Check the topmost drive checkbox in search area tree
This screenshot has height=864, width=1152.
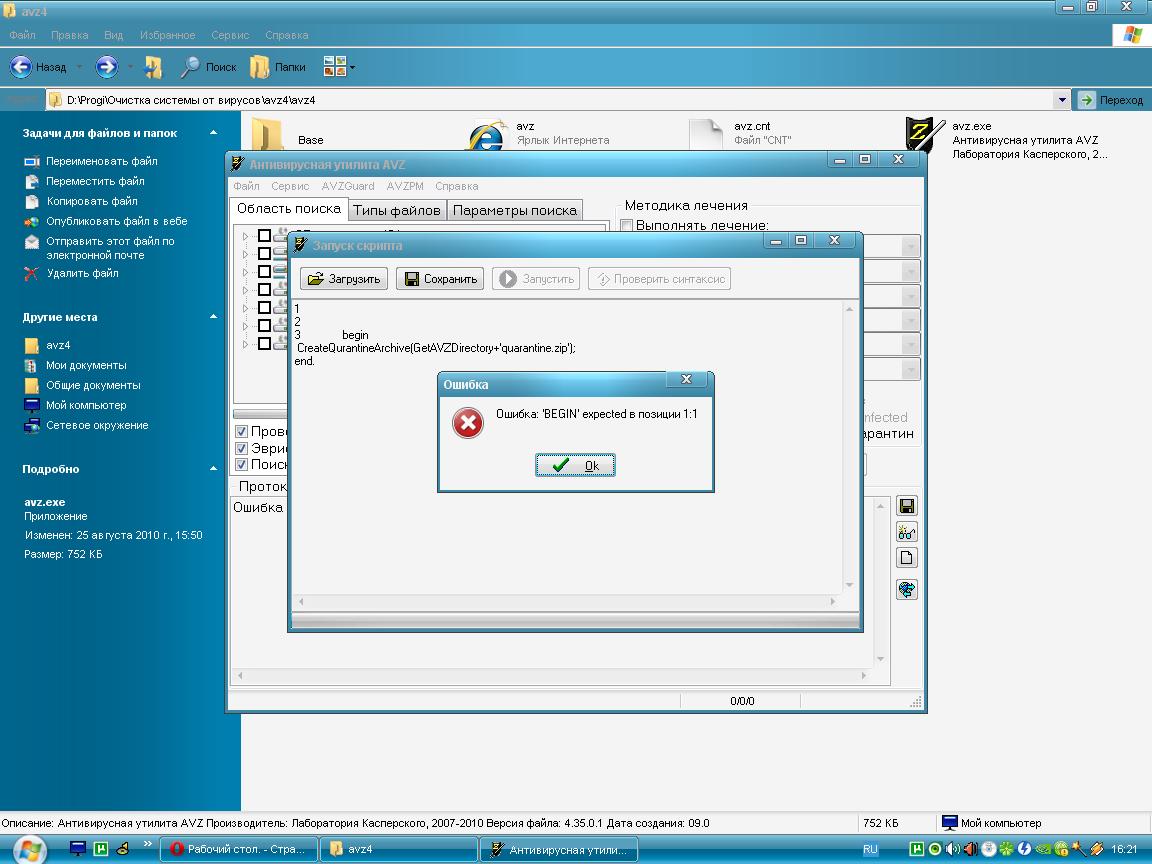pyautogui.click(x=264, y=235)
